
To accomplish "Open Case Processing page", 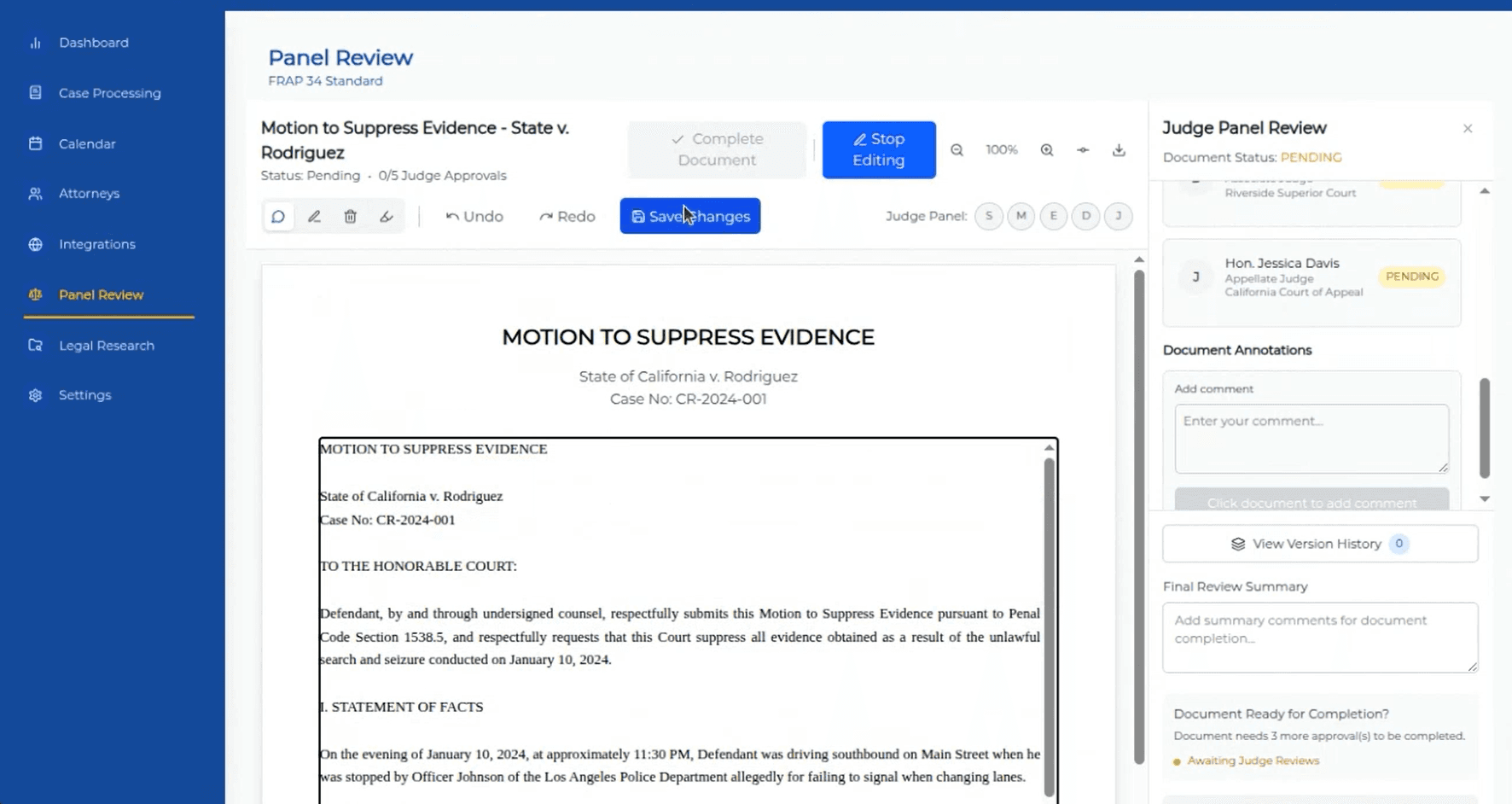I will pyautogui.click(x=109, y=93).
